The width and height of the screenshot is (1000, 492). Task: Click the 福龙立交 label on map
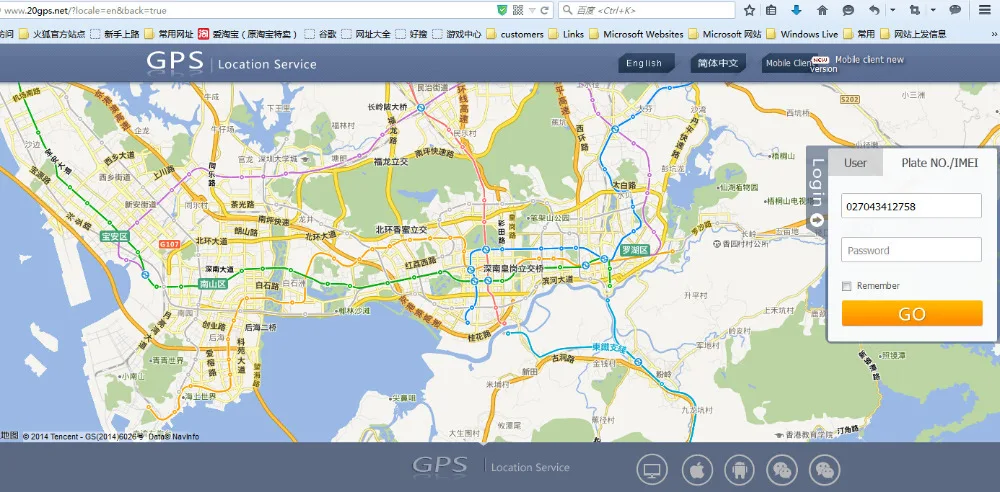[x=391, y=162]
